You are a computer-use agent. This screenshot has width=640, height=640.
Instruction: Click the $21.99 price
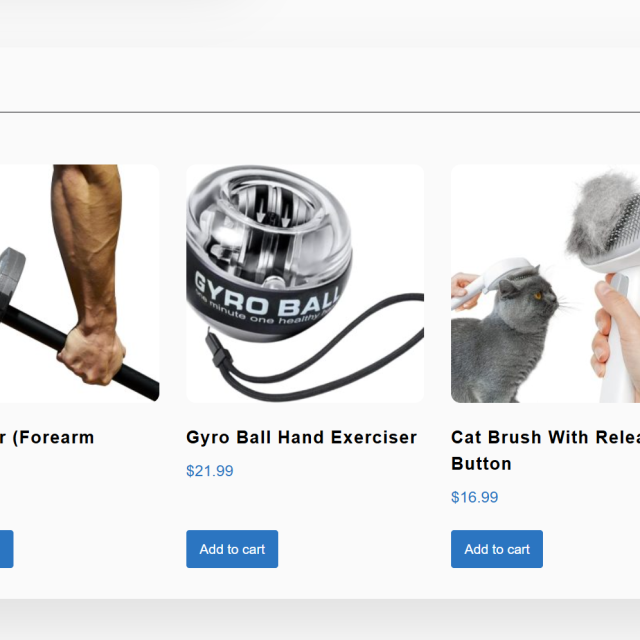(x=210, y=471)
